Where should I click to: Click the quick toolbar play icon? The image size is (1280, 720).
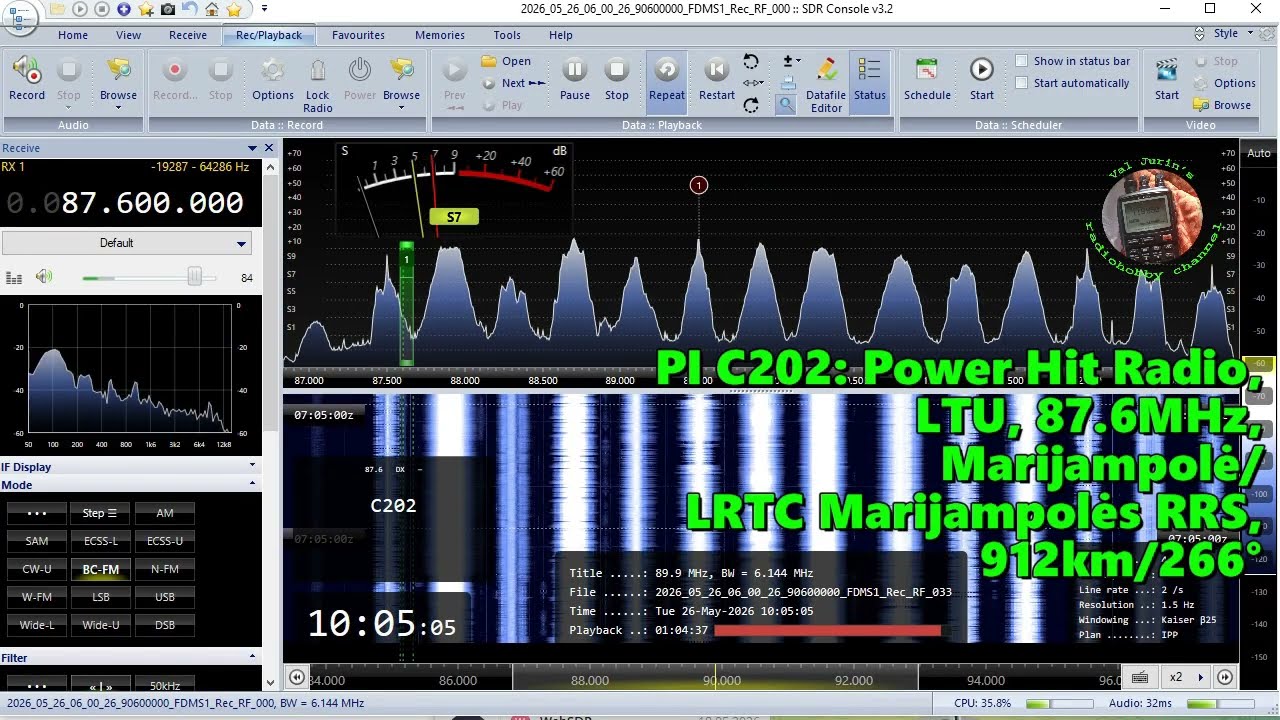(x=80, y=9)
